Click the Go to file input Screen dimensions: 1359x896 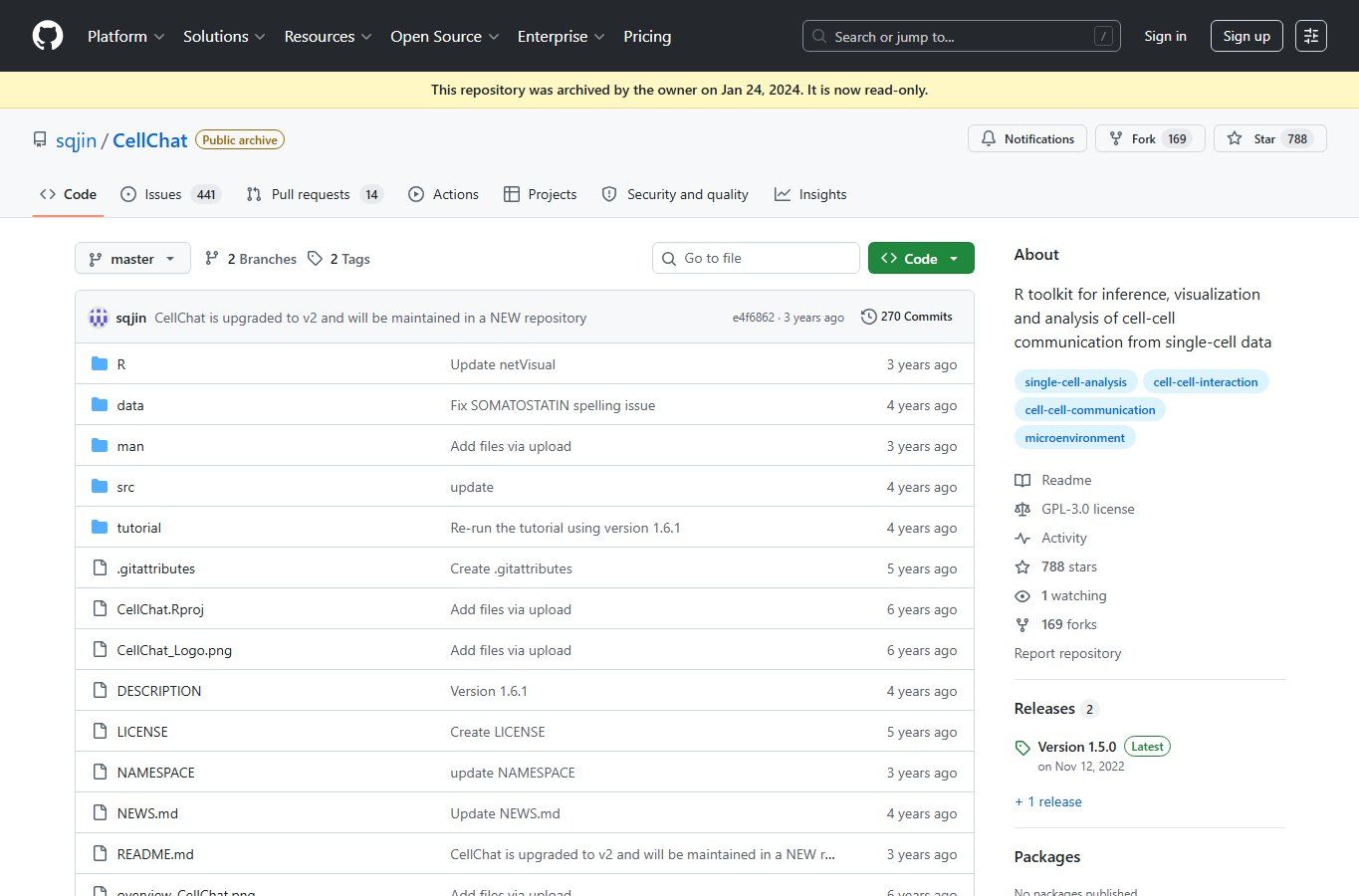coord(756,258)
